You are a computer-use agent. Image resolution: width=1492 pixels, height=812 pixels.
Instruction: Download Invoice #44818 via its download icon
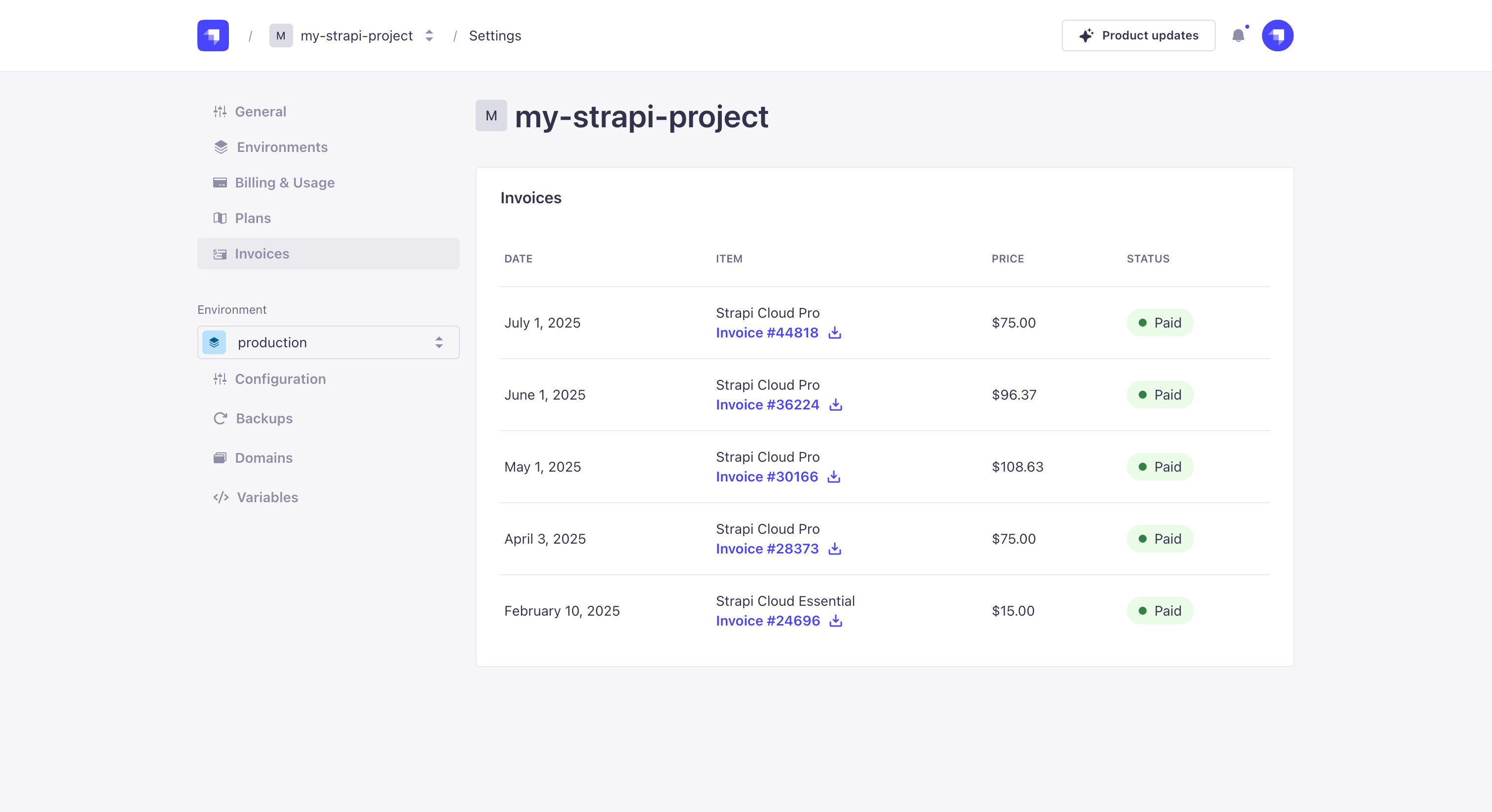click(x=835, y=333)
